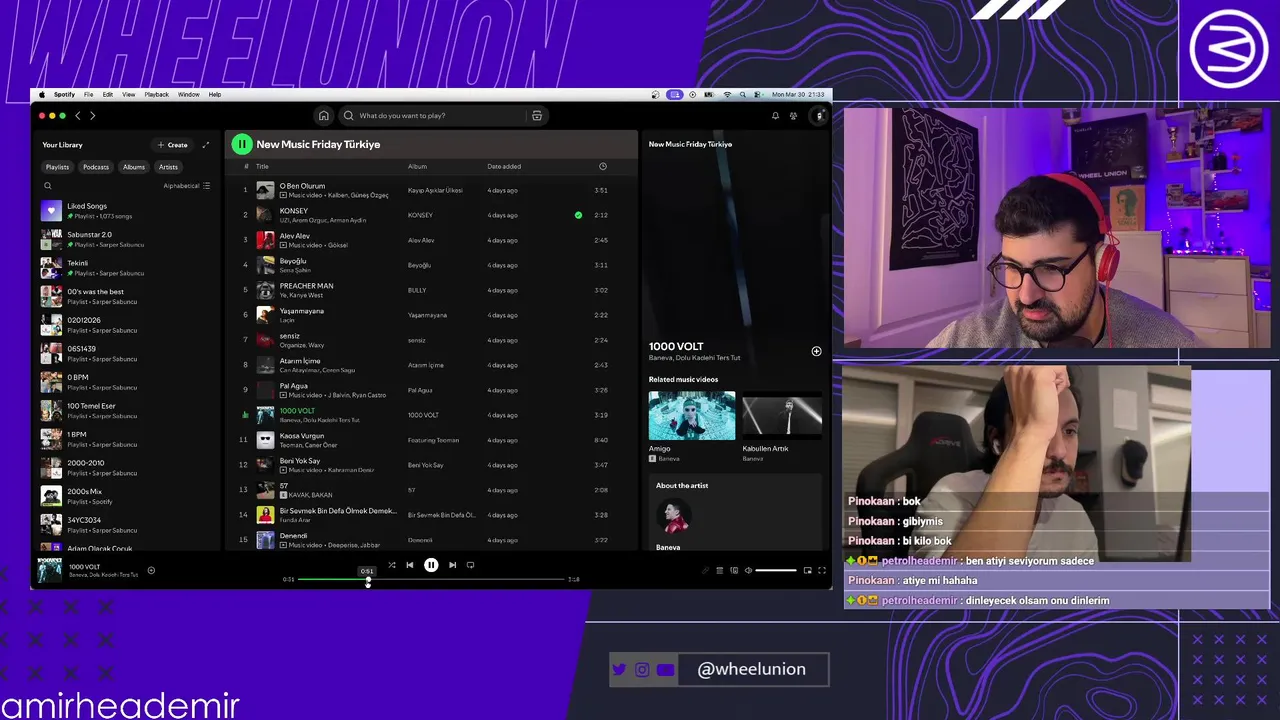The image size is (1280, 720).
Task: Enter full screen player mode
Action: coord(822,570)
